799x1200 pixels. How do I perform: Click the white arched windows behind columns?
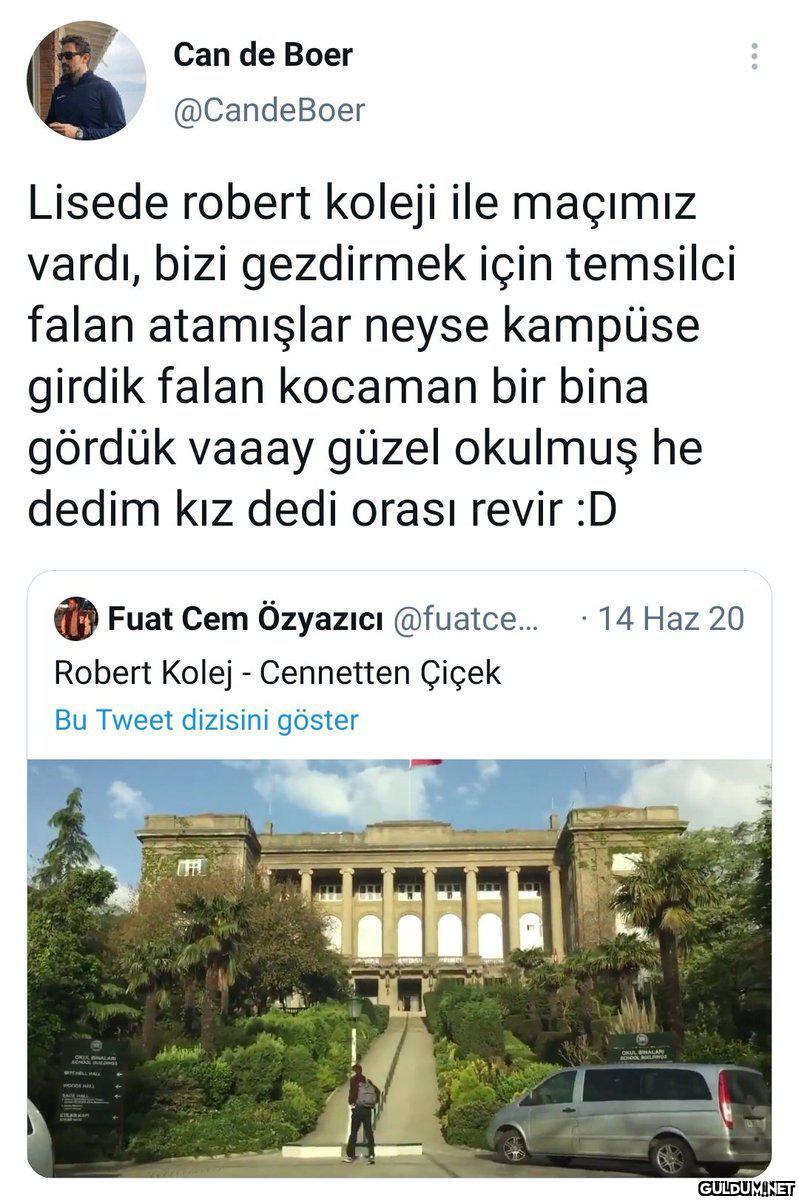[437, 934]
